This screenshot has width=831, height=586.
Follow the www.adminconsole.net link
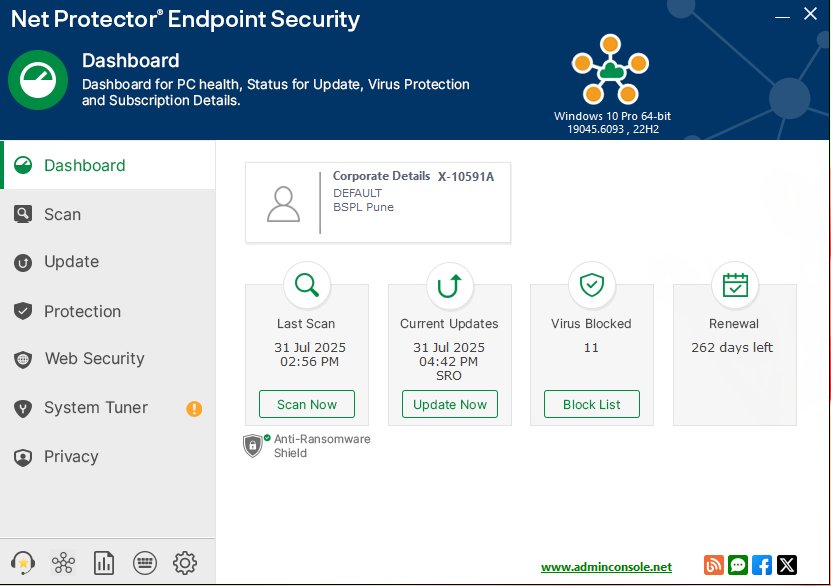pos(606,567)
